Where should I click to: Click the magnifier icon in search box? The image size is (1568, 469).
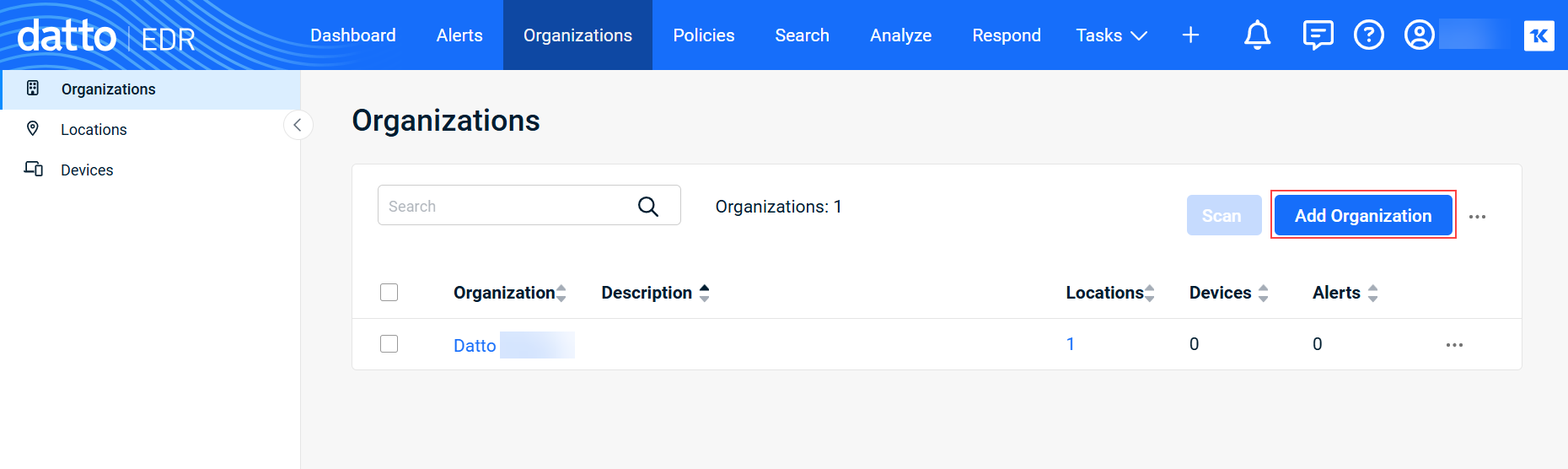click(x=647, y=206)
